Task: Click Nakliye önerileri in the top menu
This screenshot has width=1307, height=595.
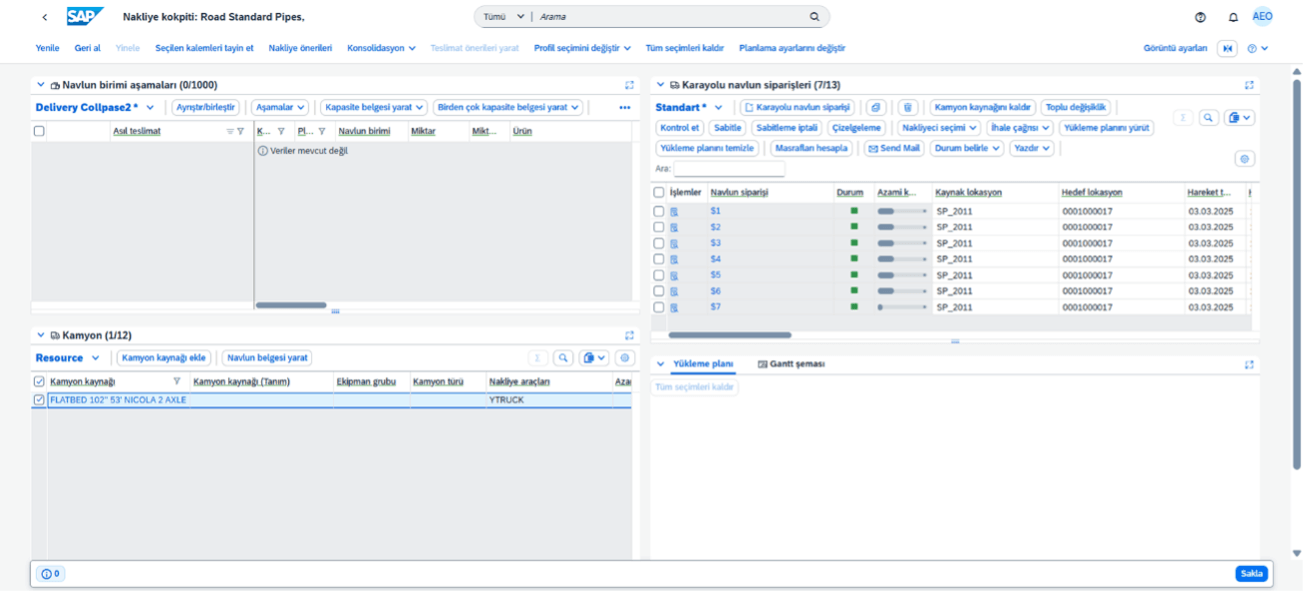Action: click(x=300, y=48)
